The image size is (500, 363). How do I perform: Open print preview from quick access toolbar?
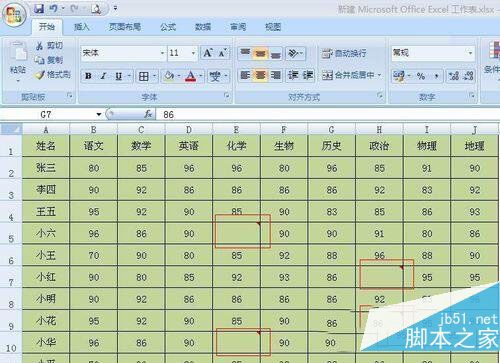[x=96, y=9]
